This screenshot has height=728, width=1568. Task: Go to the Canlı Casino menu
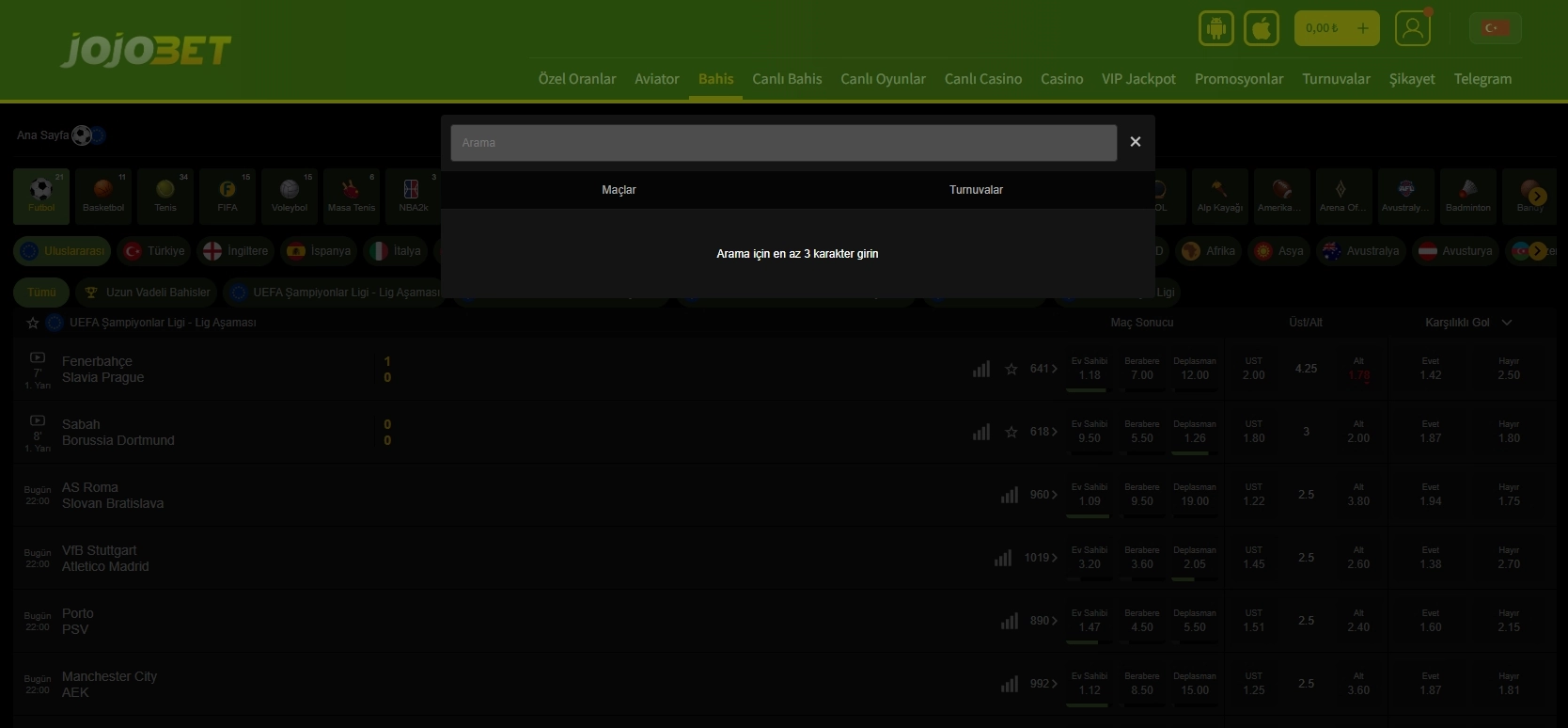(x=983, y=79)
